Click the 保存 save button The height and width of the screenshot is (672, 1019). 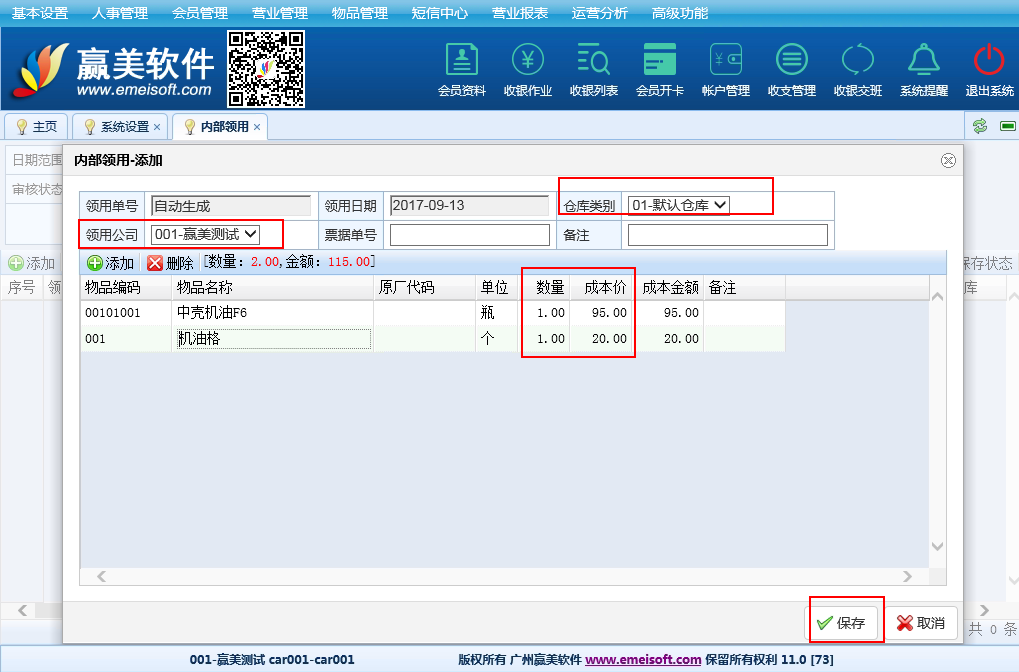click(x=842, y=623)
